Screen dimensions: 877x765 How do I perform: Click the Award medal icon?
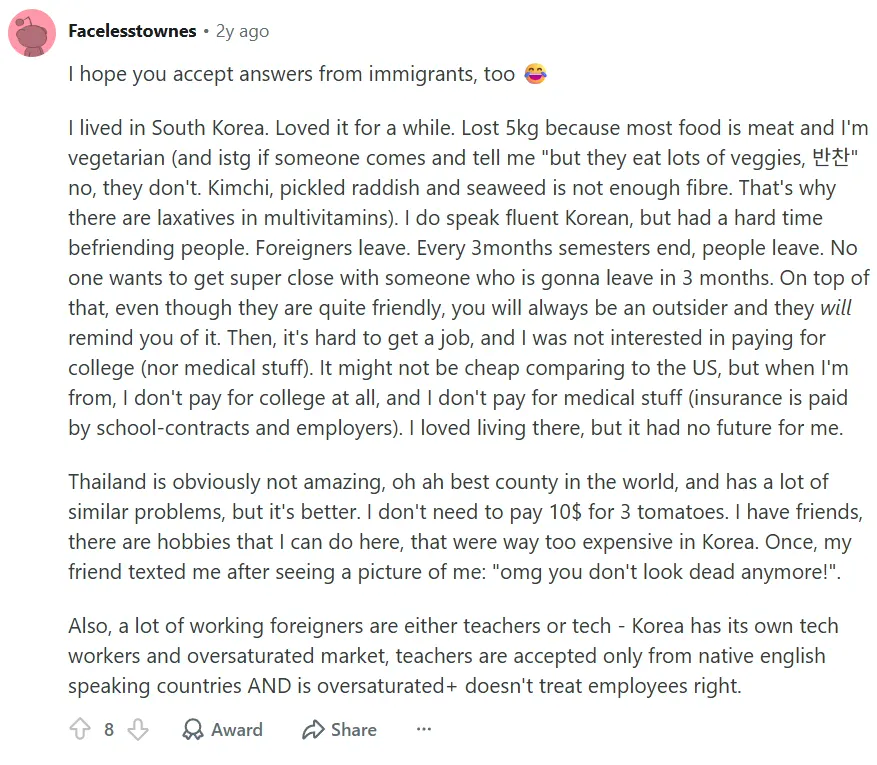click(x=193, y=730)
